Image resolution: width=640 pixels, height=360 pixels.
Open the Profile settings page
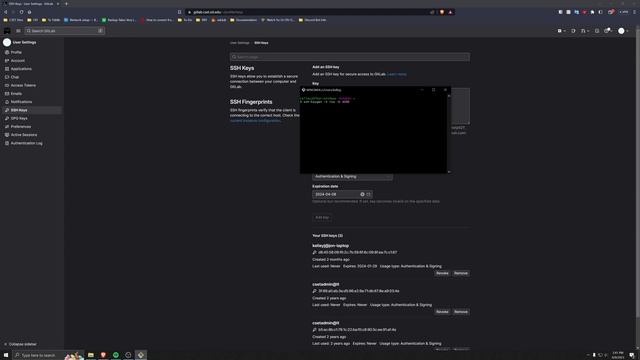[16, 52]
